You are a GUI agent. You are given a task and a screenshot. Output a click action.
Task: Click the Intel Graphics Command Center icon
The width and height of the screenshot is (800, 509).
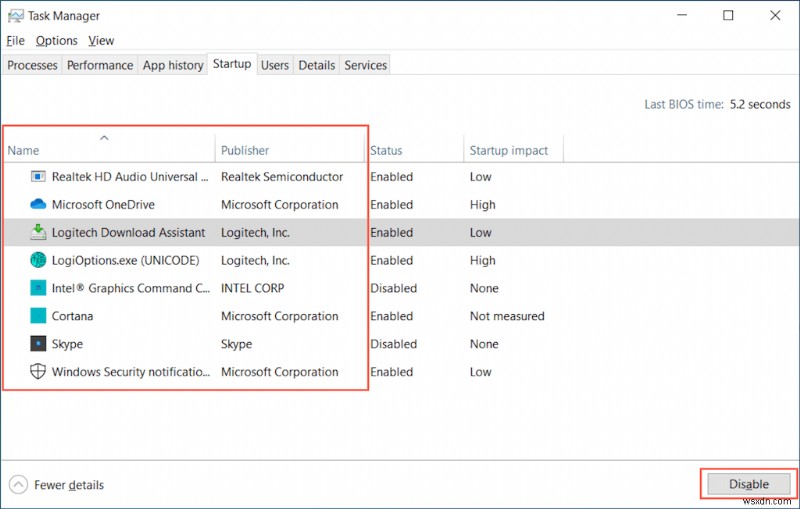coord(38,288)
